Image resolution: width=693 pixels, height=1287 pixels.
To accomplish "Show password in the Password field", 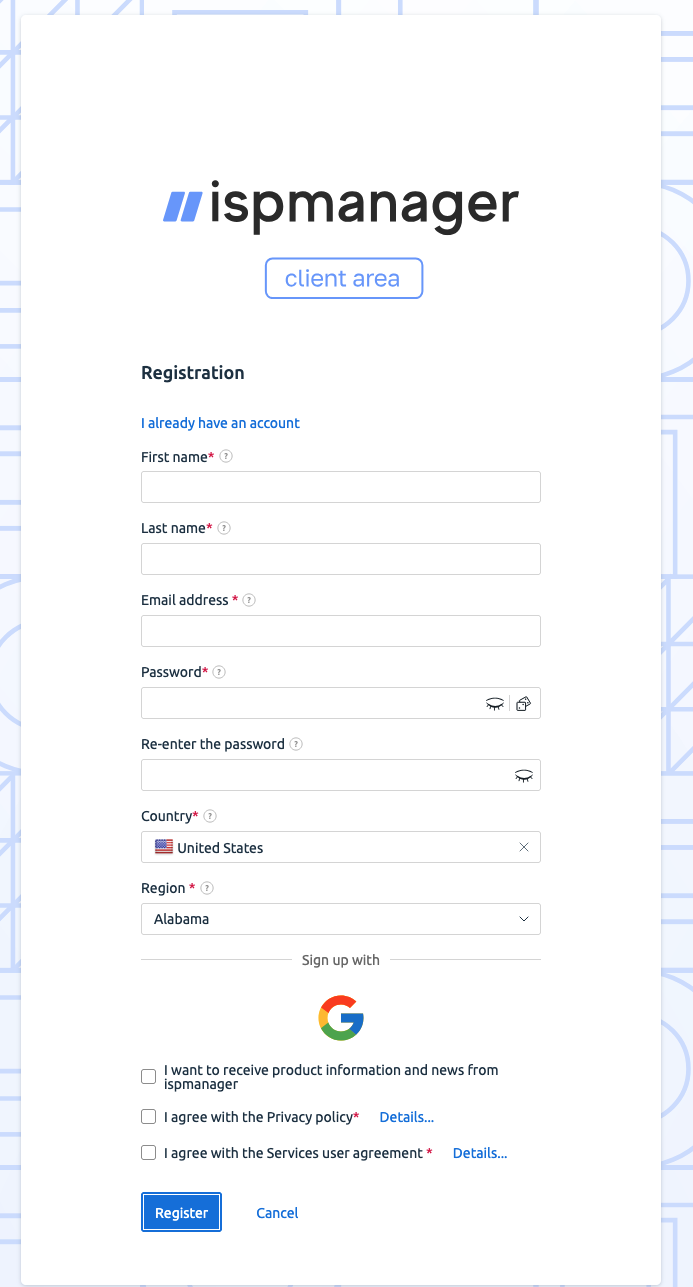I will point(494,704).
